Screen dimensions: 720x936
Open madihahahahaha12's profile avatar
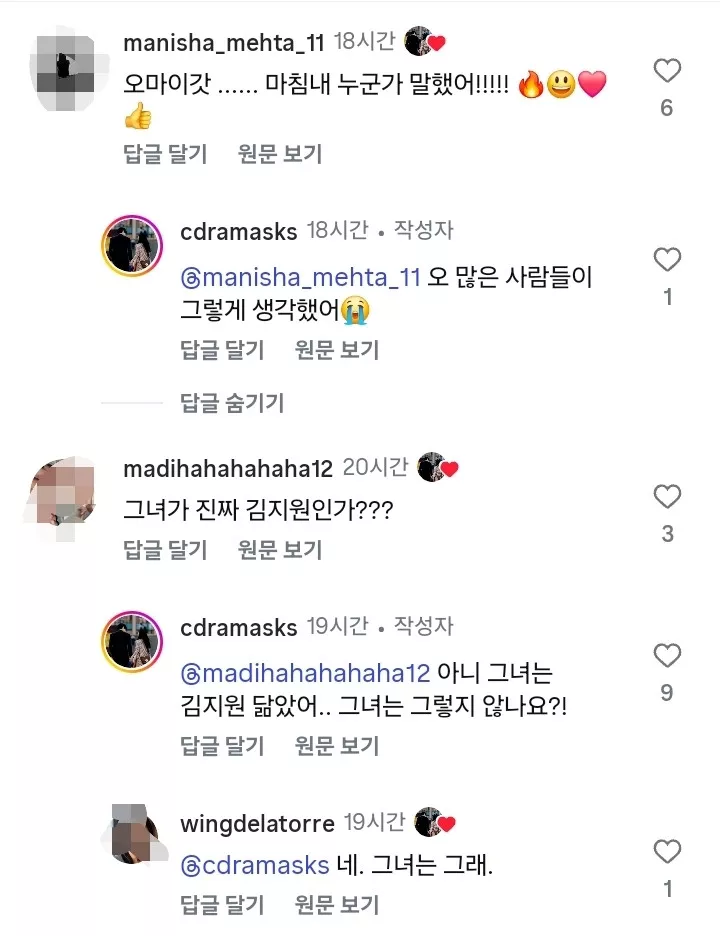point(62,490)
